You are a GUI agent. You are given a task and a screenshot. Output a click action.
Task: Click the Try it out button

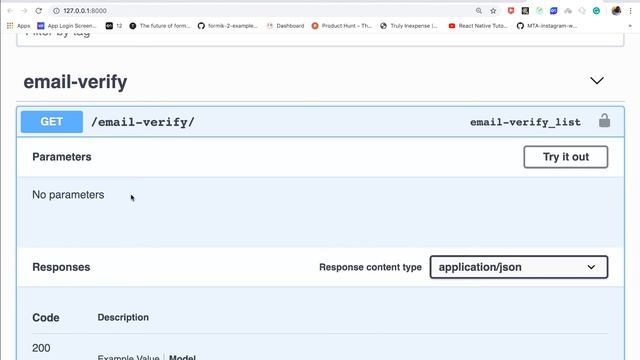(566, 157)
